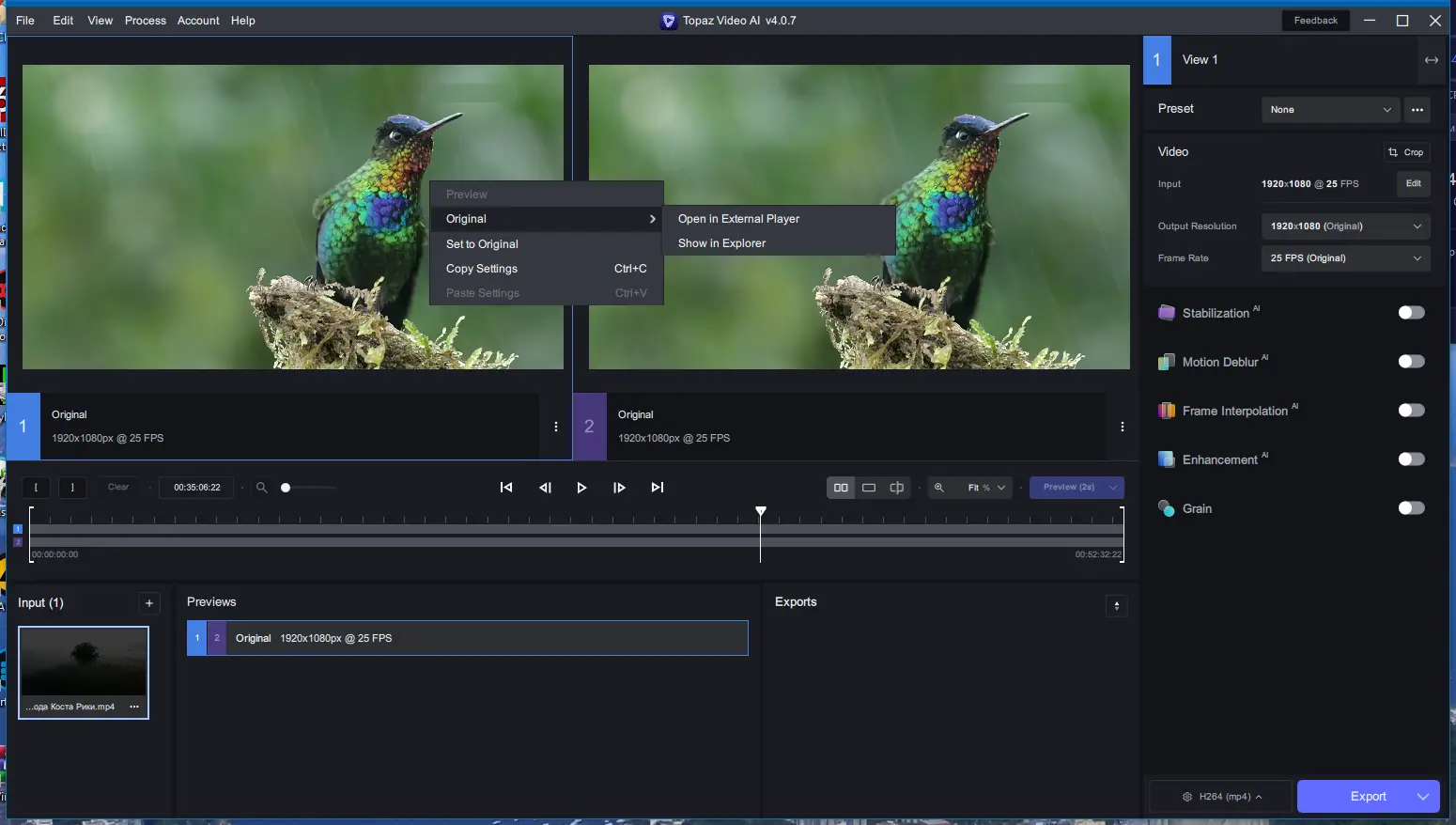
Task: Jump to the first frame of the video
Action: [x=506, y=488]
